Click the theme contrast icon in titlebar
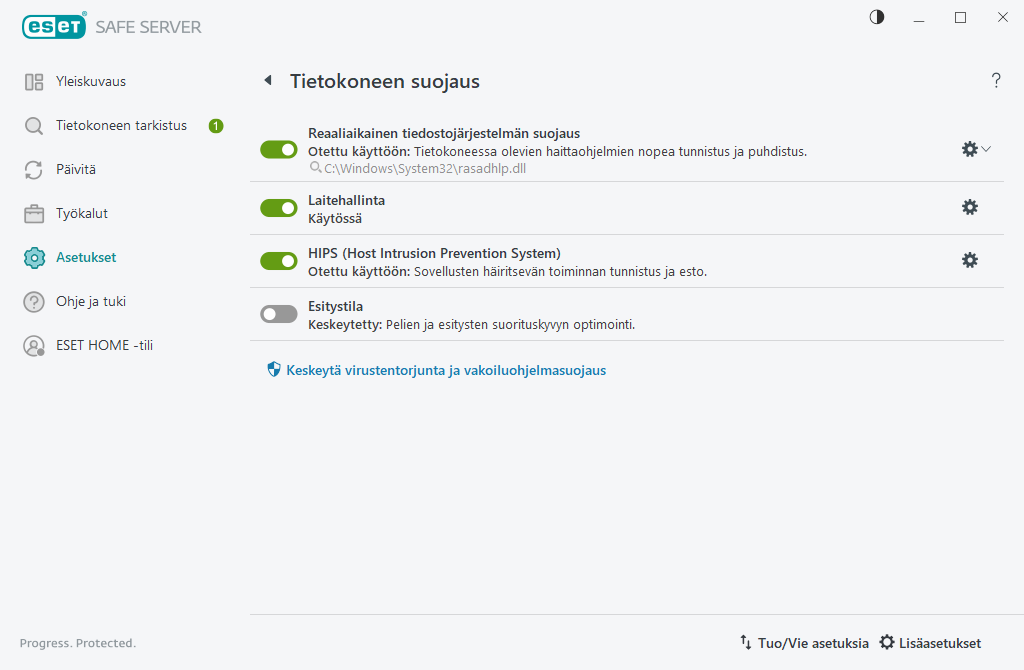The image size is (1024, 670). click(x=876, y=17)
